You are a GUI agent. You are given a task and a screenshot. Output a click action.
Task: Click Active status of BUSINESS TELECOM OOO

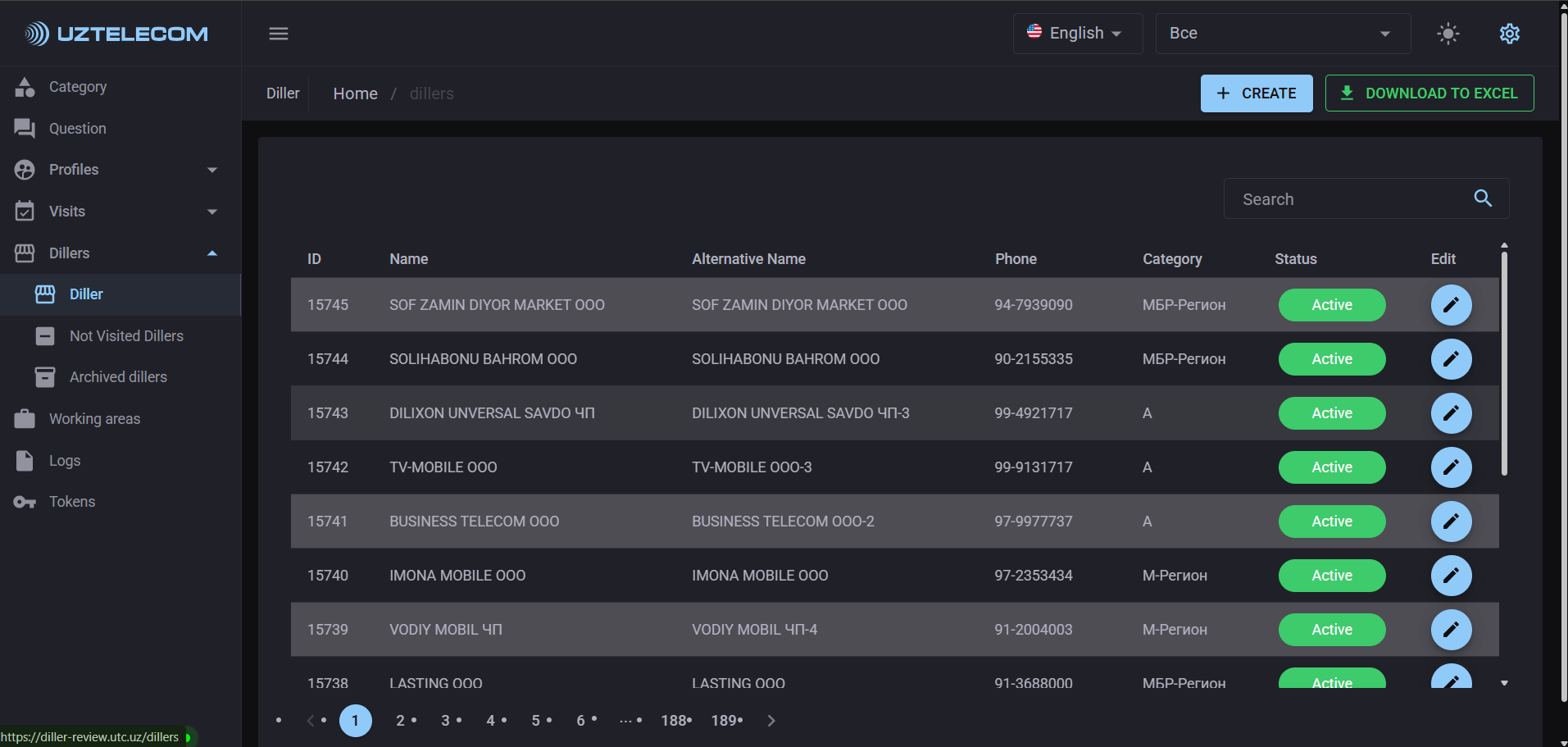[x=1331, y=522]
